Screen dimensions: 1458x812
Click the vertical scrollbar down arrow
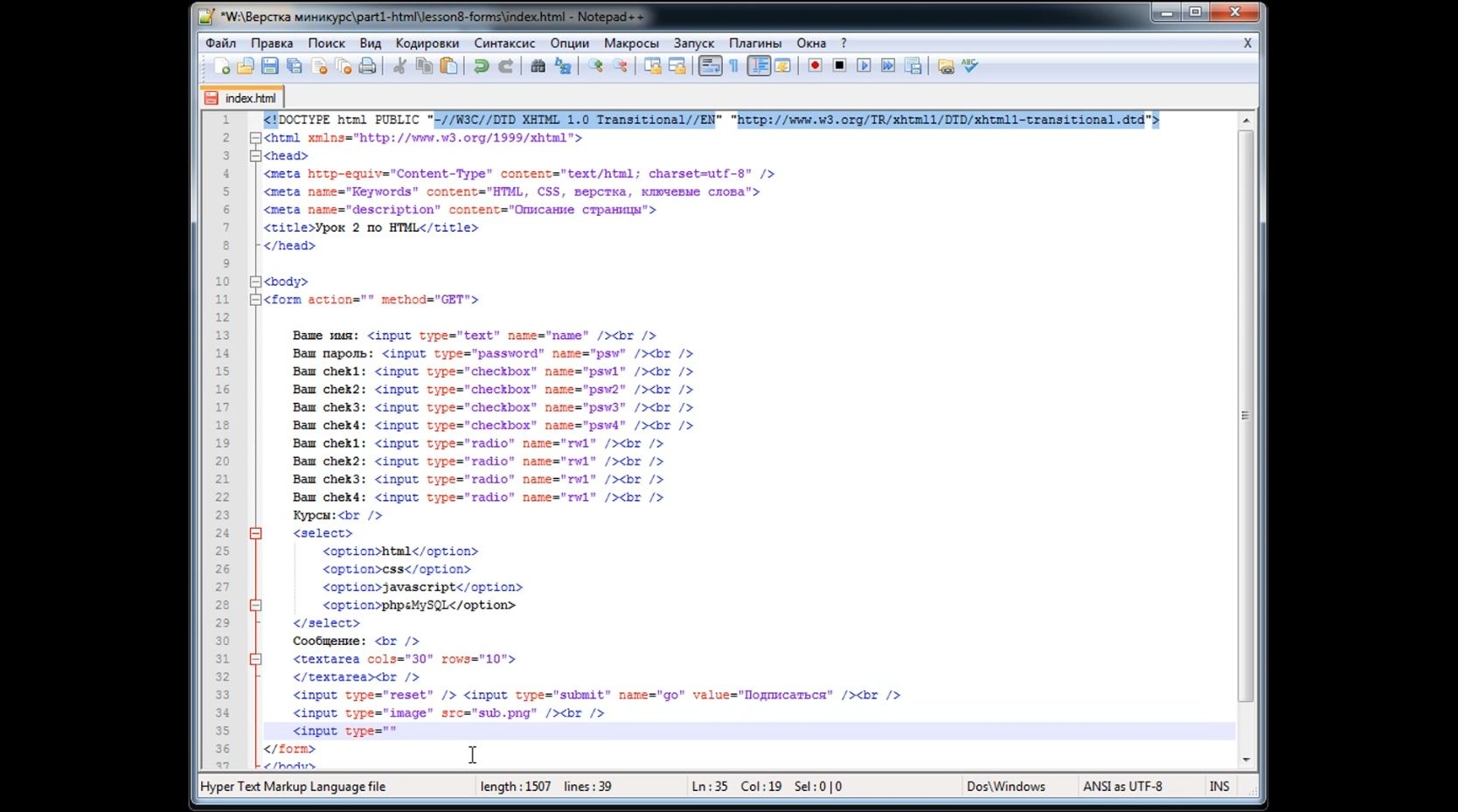pyautogui.click(x=1246, y=760)
